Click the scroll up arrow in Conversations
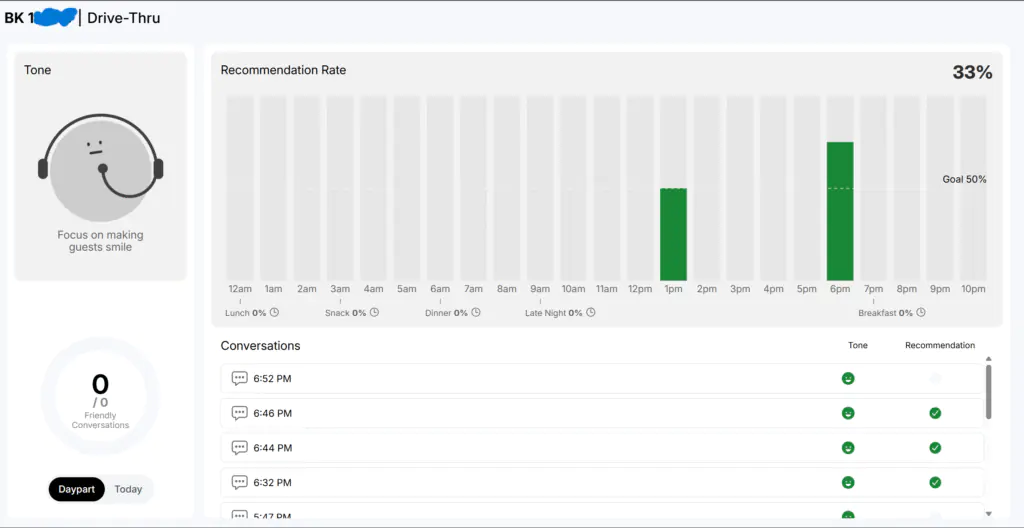The image size is (1024, 528). pos(989,358)
